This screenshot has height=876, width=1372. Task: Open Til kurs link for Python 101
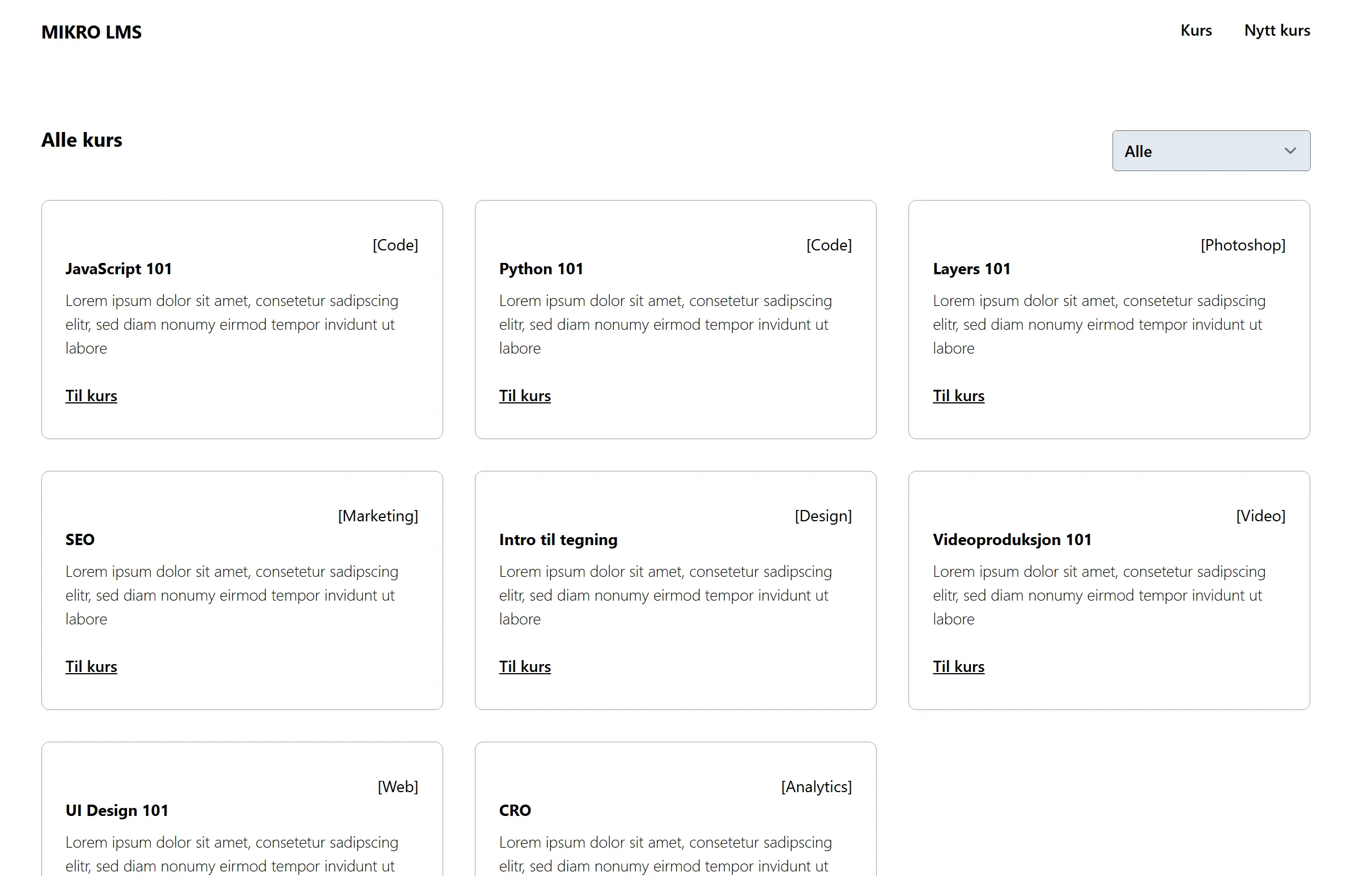(525, 396)
